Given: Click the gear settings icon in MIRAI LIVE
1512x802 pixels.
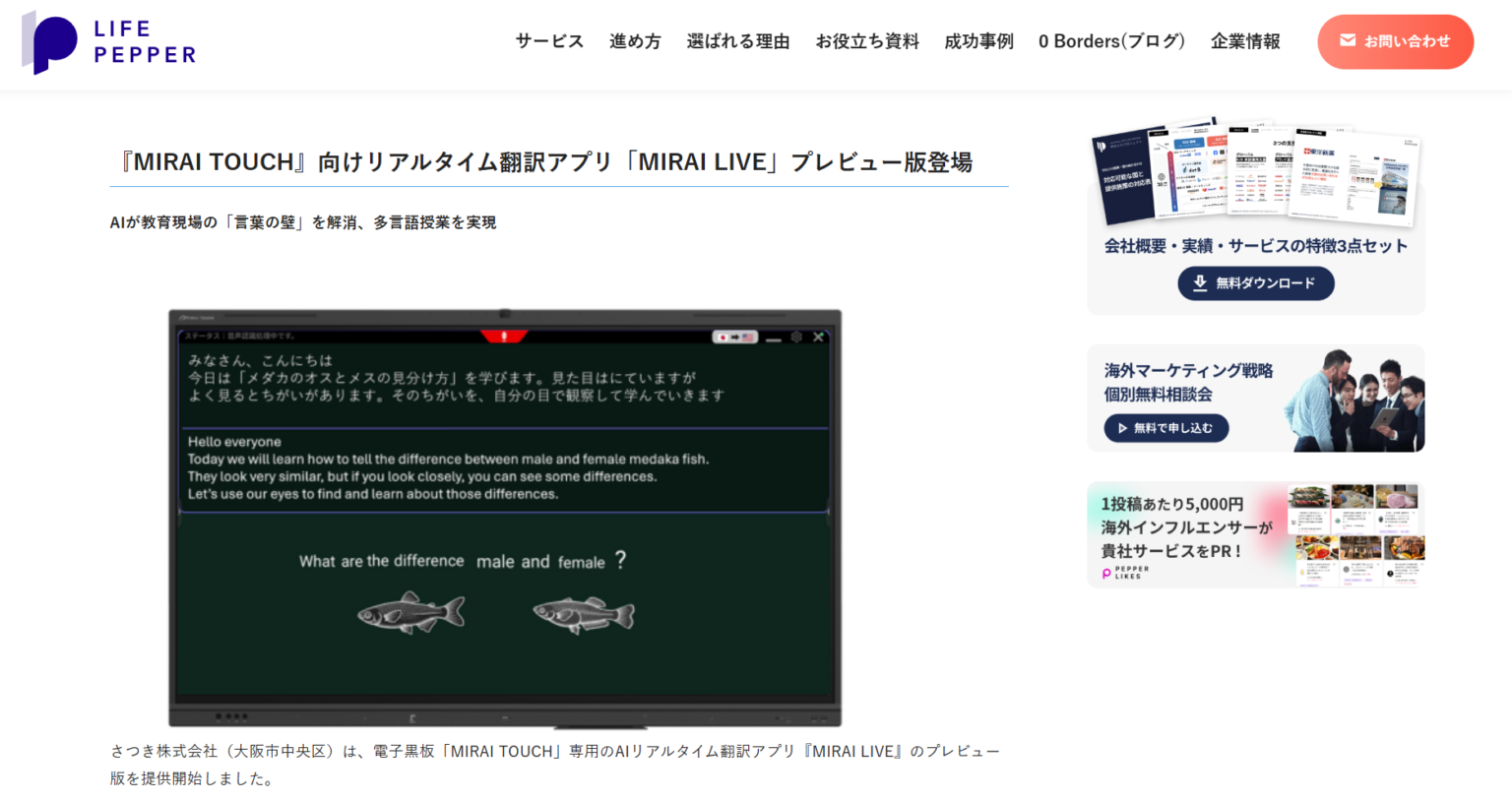Looking at the screenshot, I should [x=796, y=338].
